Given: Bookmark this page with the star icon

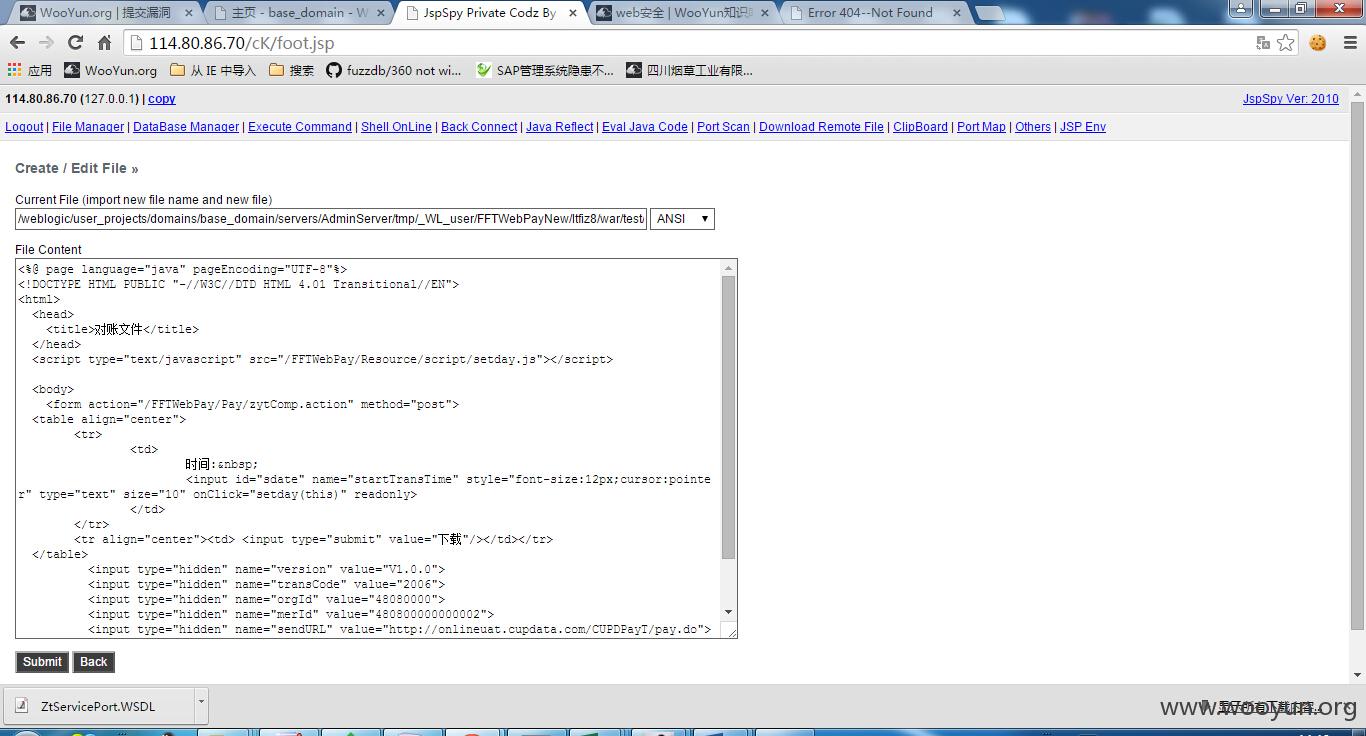Looking at the screenshot, I should 1286,43.
